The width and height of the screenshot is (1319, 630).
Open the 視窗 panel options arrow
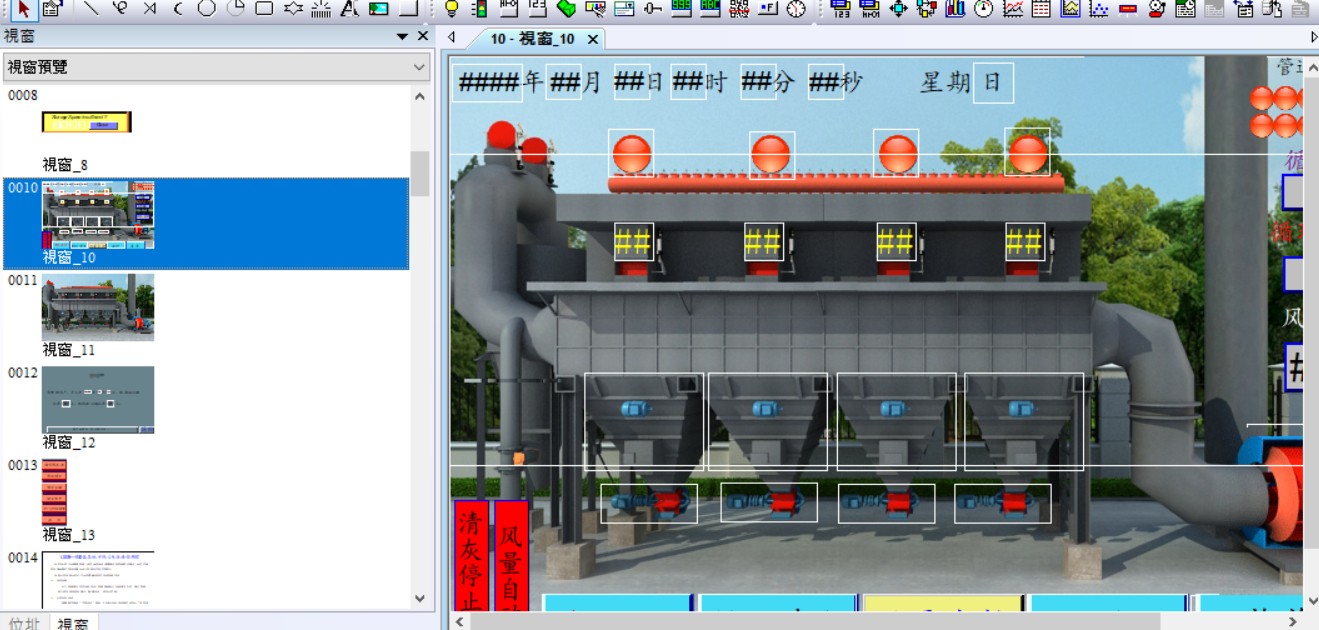[x=402, y=36]
